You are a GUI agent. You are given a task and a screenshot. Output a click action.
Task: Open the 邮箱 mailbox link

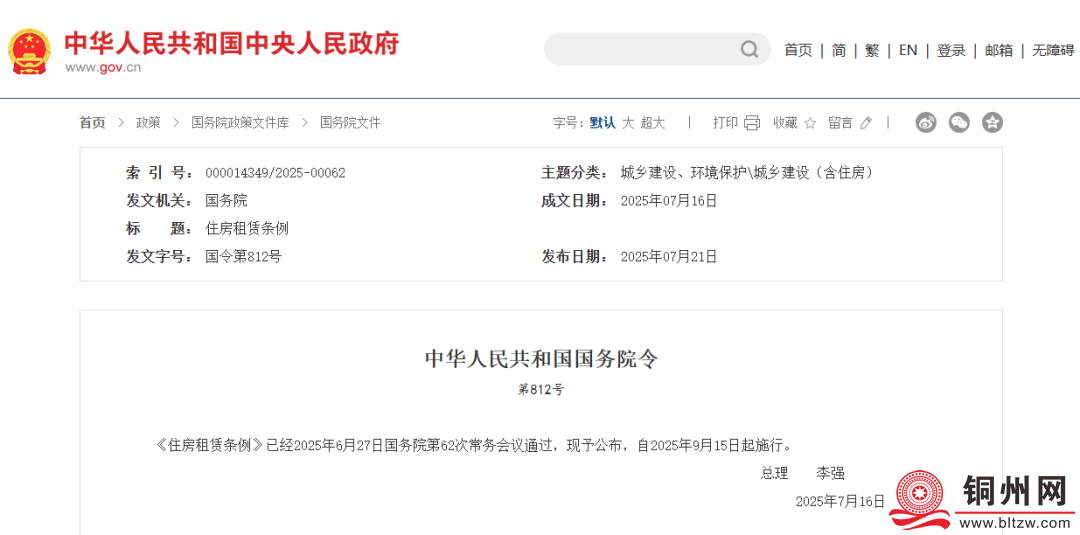coord(999,50)
